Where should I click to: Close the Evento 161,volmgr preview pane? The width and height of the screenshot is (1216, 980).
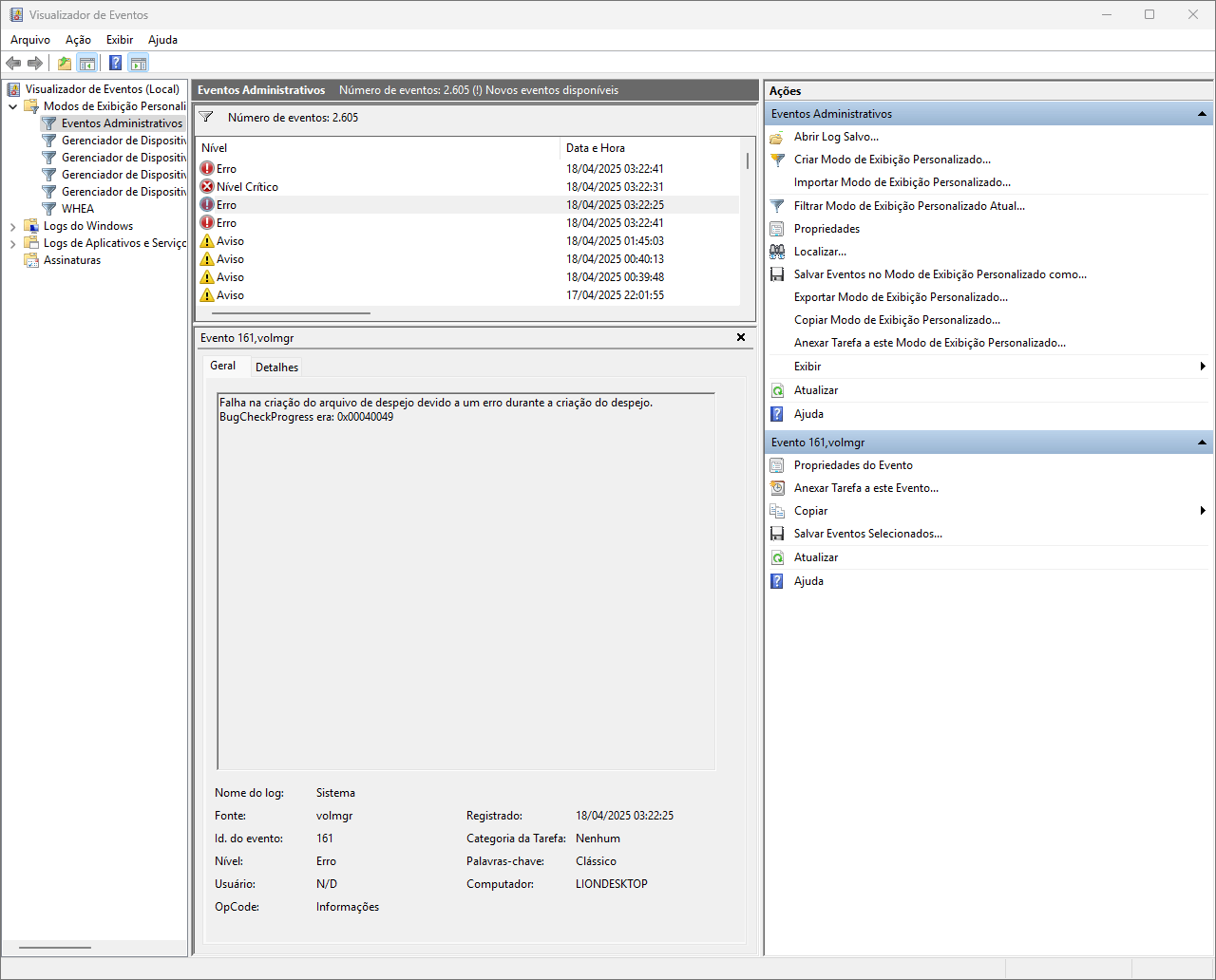click(x=741, y=337)
